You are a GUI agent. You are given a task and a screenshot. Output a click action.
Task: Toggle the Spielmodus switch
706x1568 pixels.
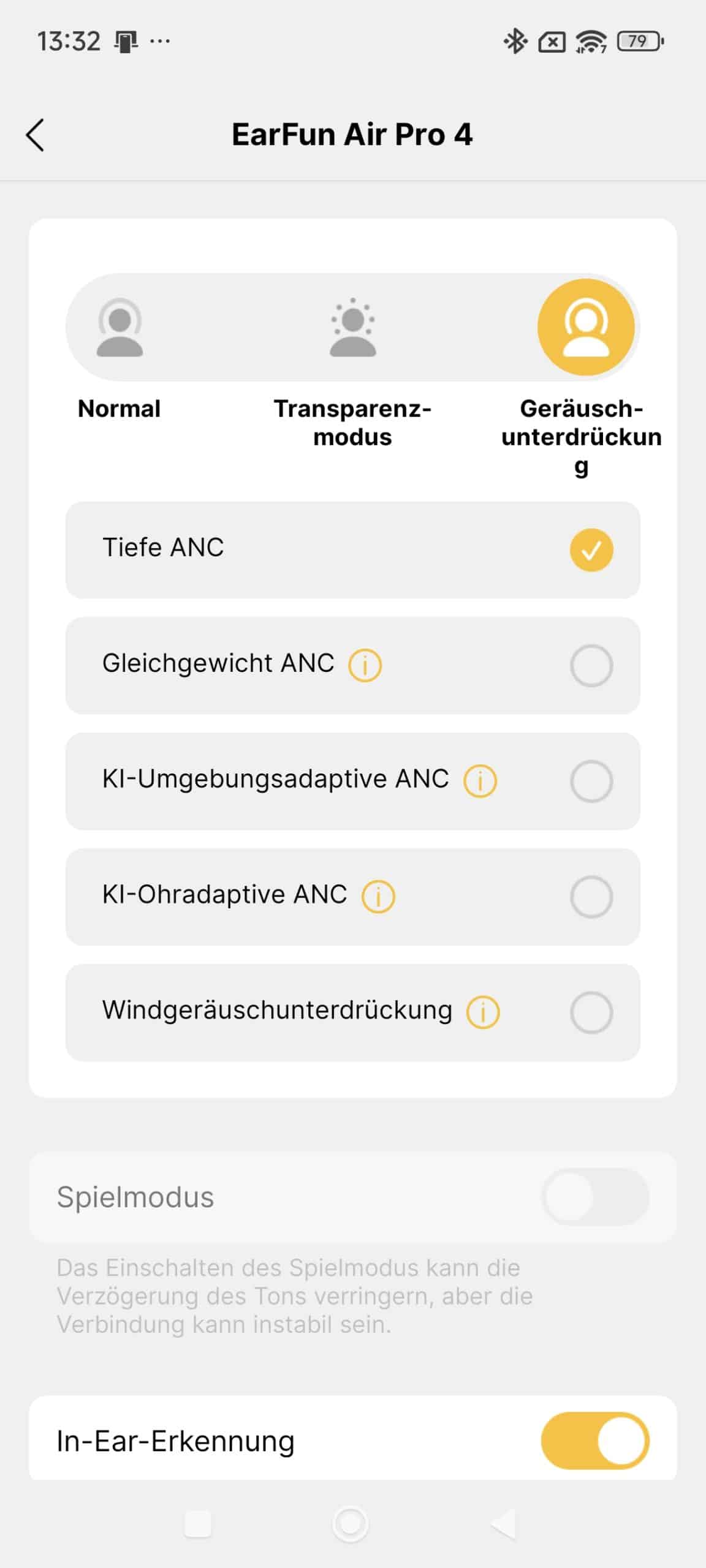coord(595,1196)
